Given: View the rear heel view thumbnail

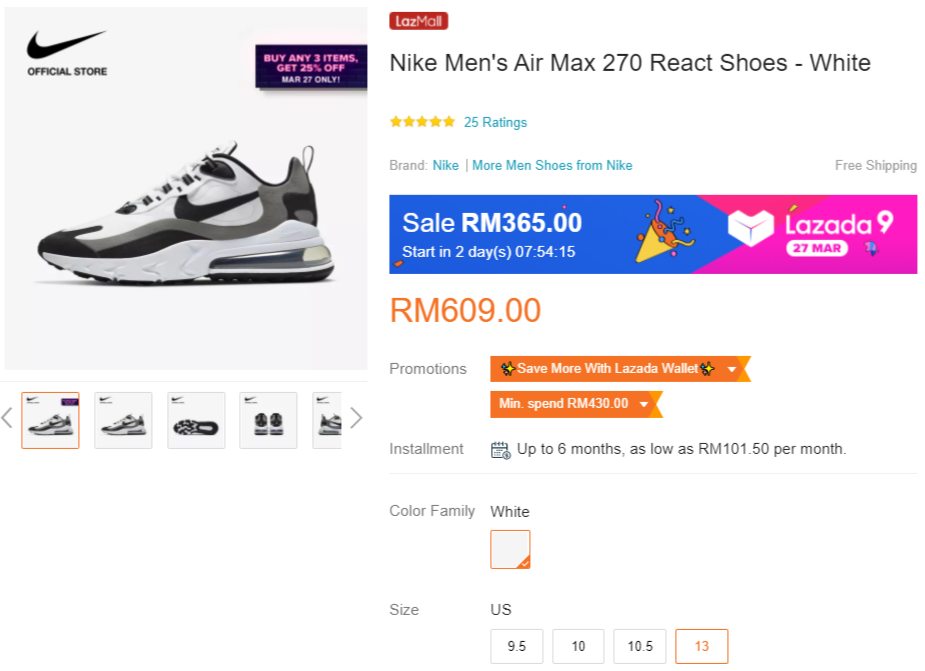Looking at the screenshot, I should (x=268, y=420).
